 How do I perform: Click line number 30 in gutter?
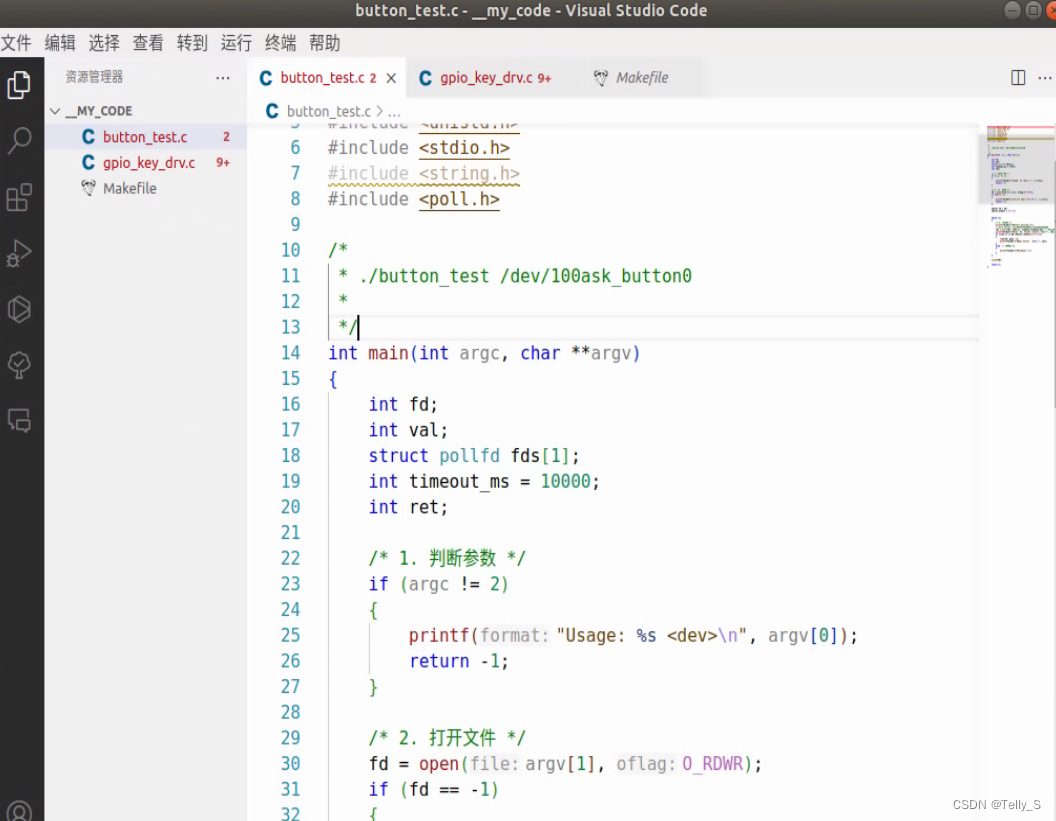(x=291, y=764)
